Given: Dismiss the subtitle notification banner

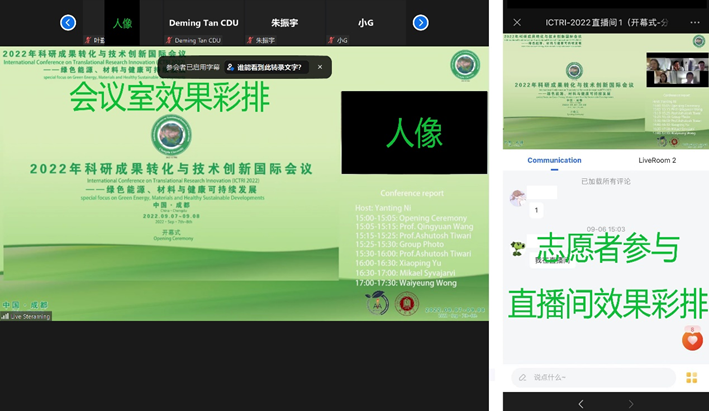Looking at the screenshot, I should 320,67.
